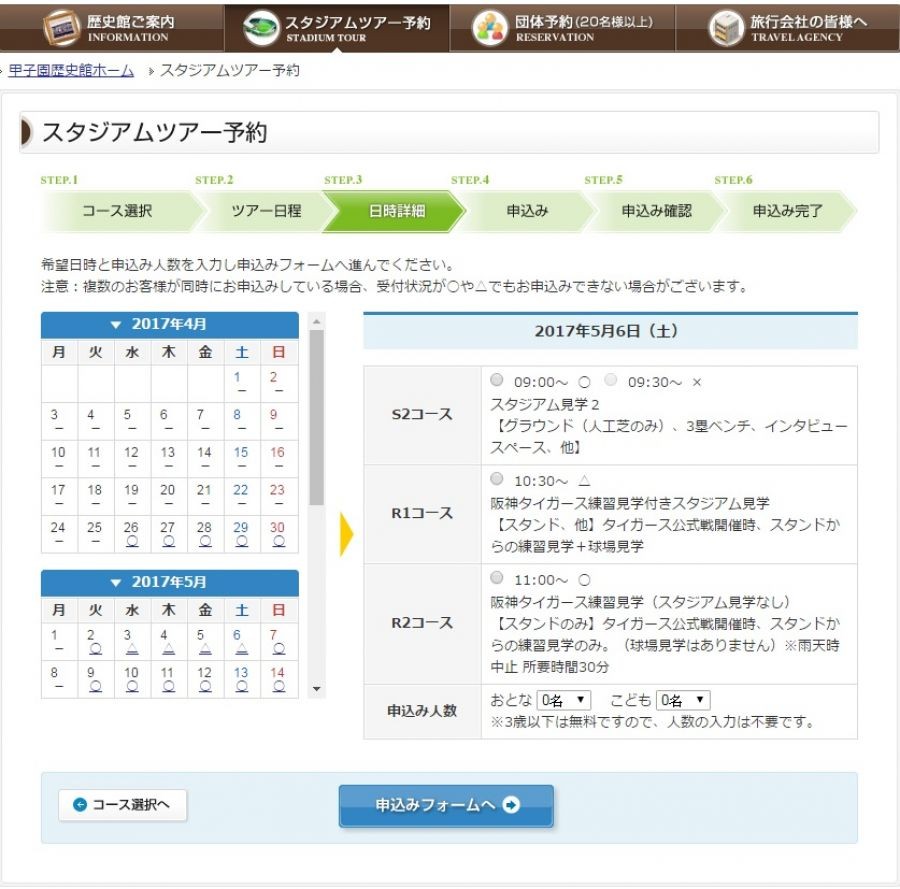Open the おとな number dropdown
Image resolution: width=900 pixels, height=889 pixels.
point(564,700)
